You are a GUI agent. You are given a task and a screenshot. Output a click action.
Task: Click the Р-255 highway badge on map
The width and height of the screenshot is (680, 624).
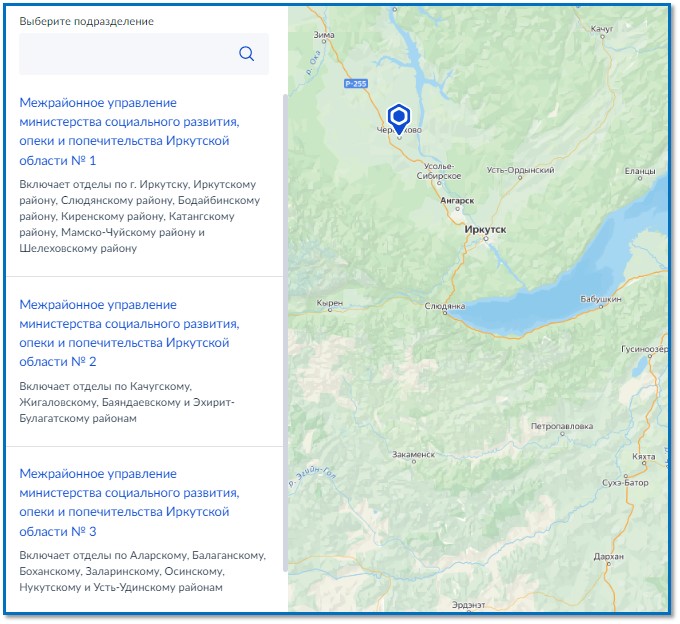(x=354, y=84)
